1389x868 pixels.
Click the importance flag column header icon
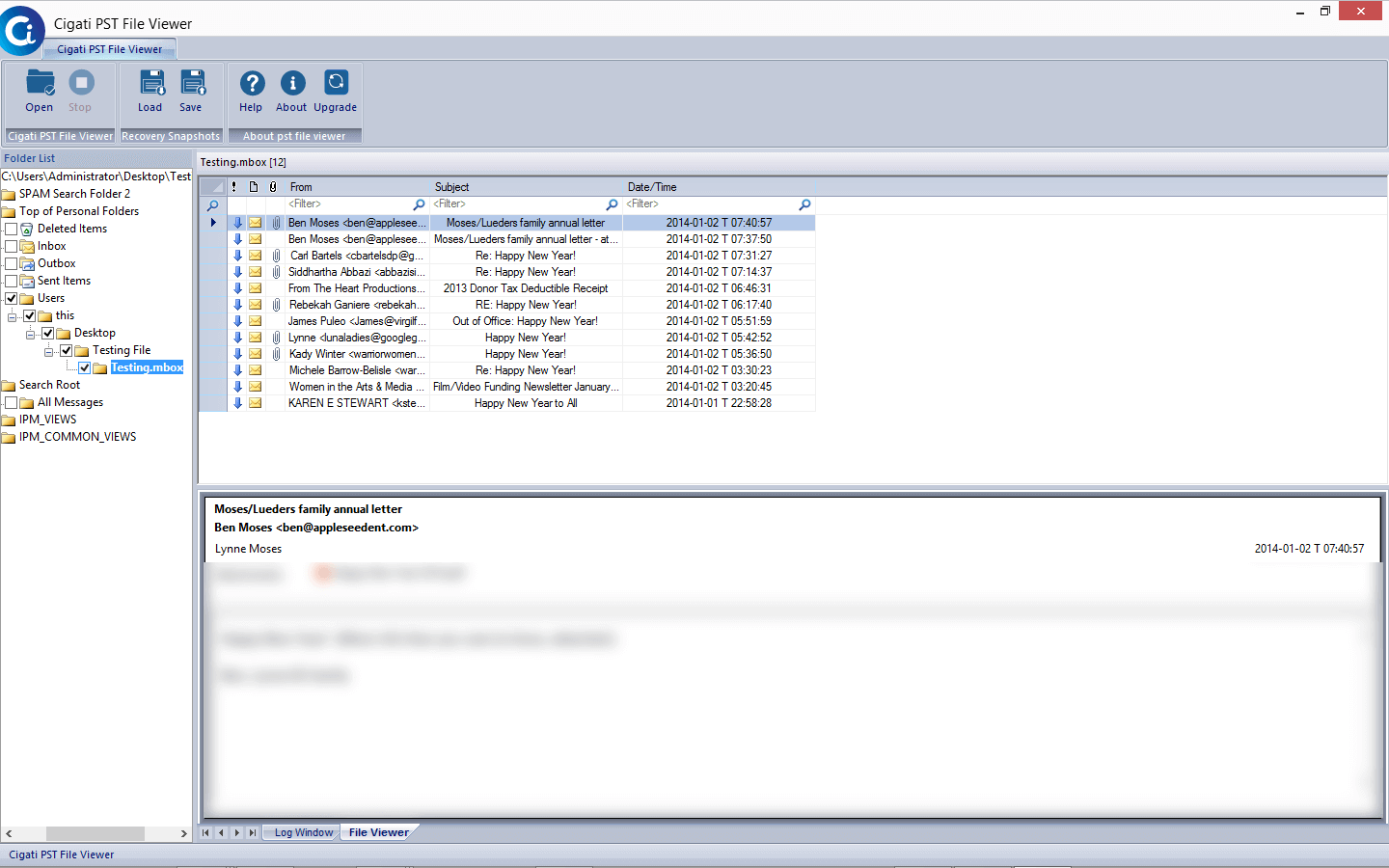click(x=234, y=187)
